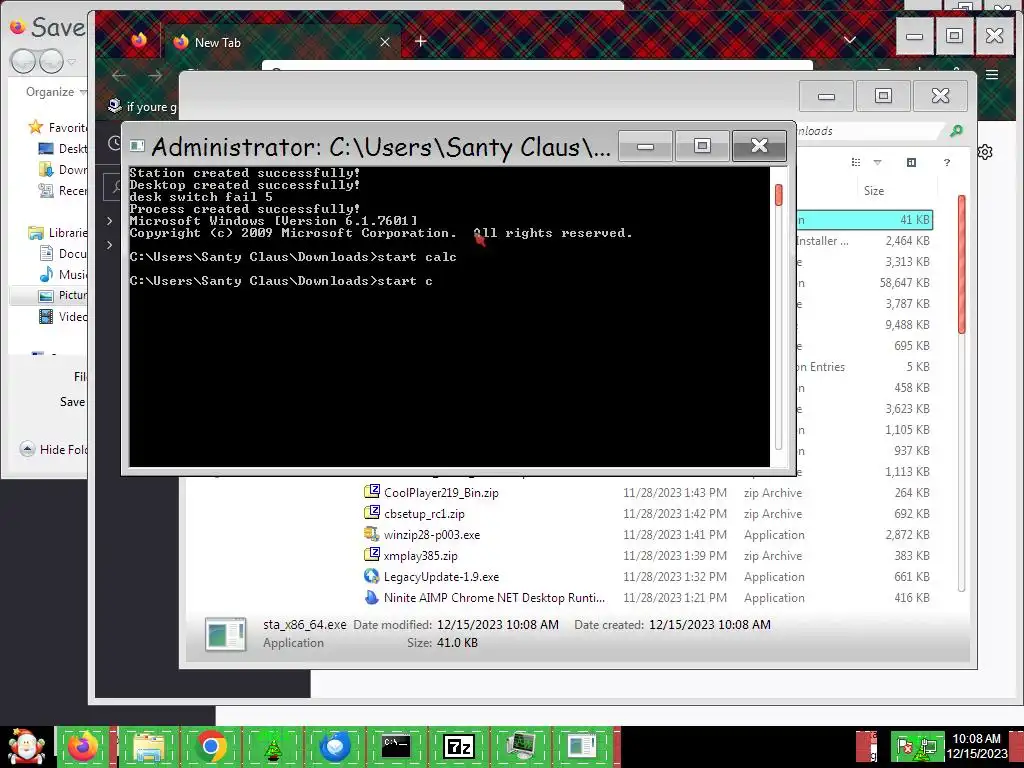Click the green search icon in Explorer
Screen dimensions: 1024x768
956,131
